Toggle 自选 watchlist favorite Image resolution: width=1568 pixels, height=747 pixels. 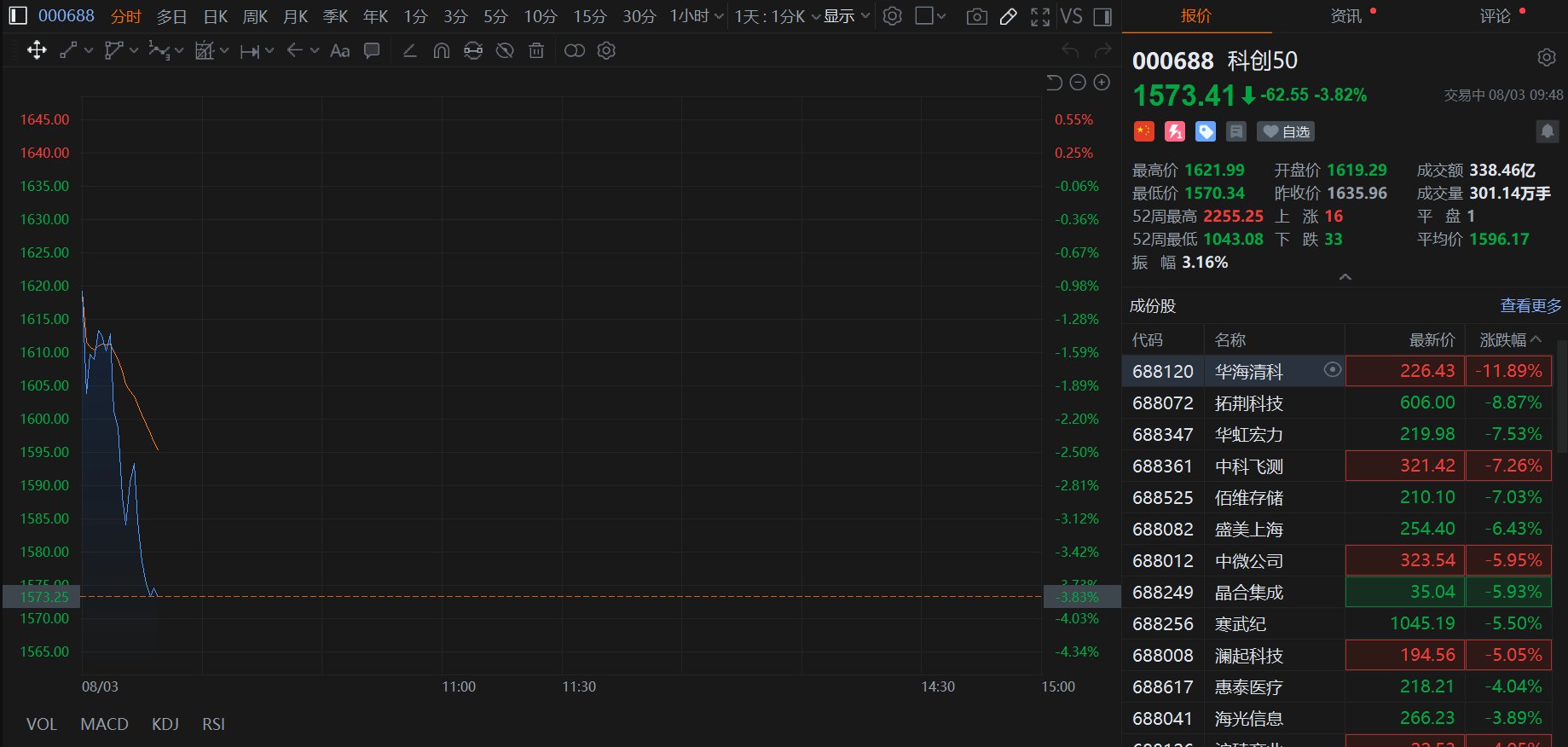pos(1286,131)
